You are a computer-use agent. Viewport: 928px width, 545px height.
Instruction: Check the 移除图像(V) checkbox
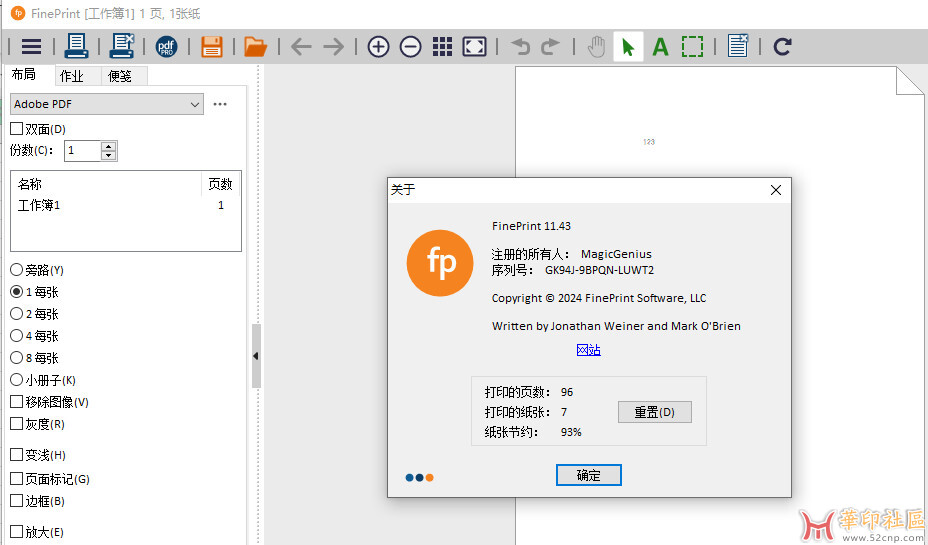17,402
